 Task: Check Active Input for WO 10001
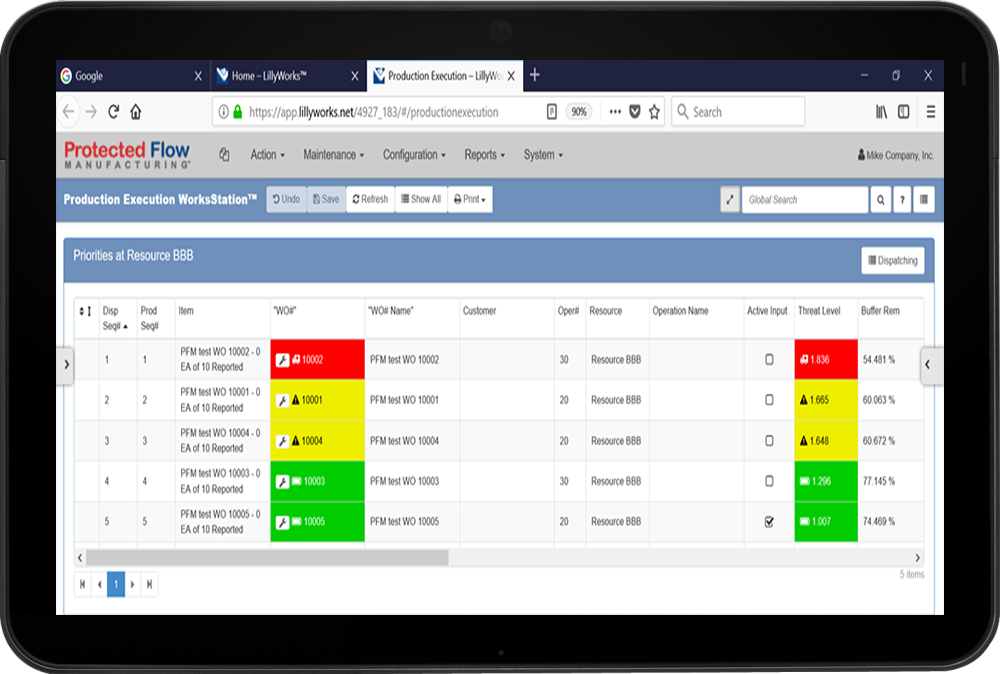(769, 400)
